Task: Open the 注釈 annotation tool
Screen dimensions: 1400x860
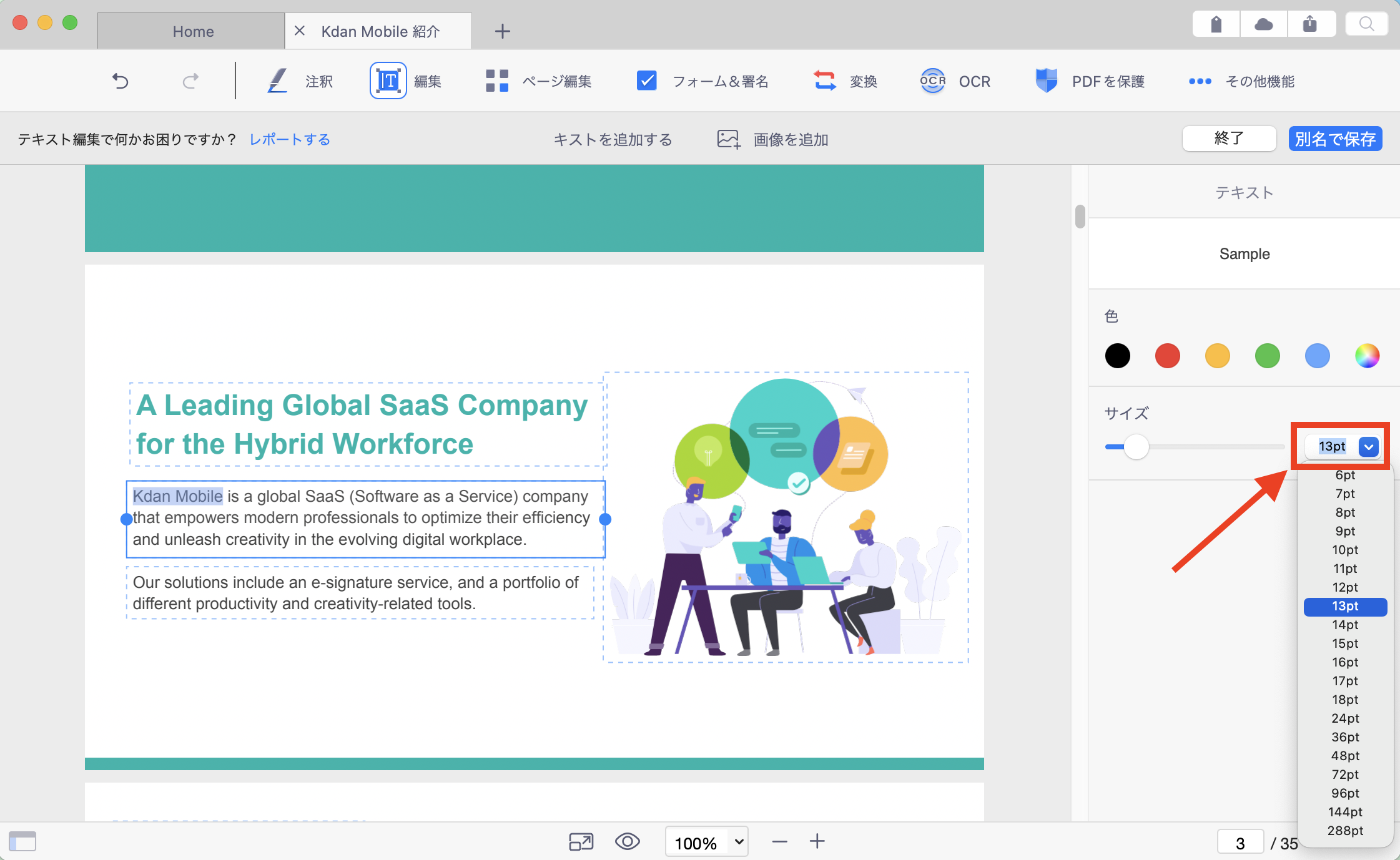Action: coord(301,81)
